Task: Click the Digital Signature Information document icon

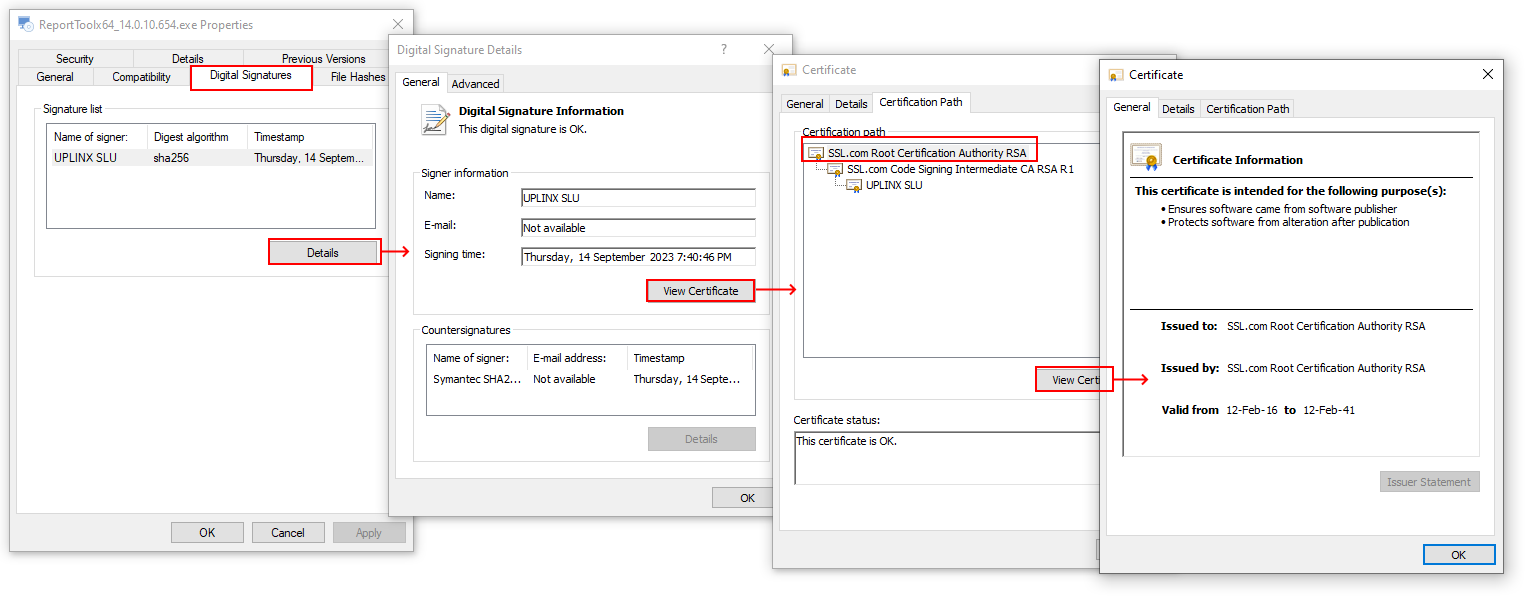Action: (436, 120)
